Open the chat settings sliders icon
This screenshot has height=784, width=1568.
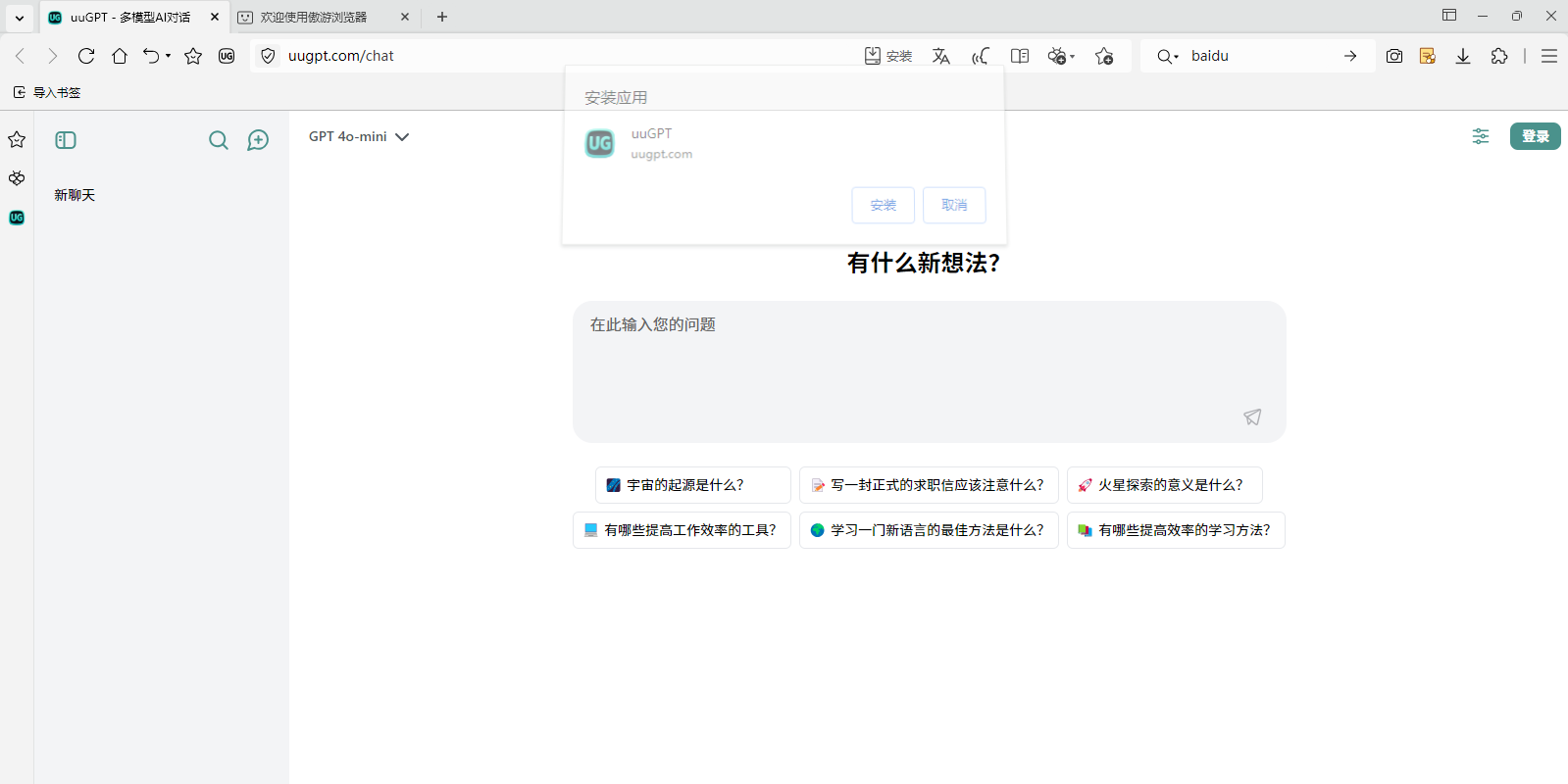point(1480,136)
